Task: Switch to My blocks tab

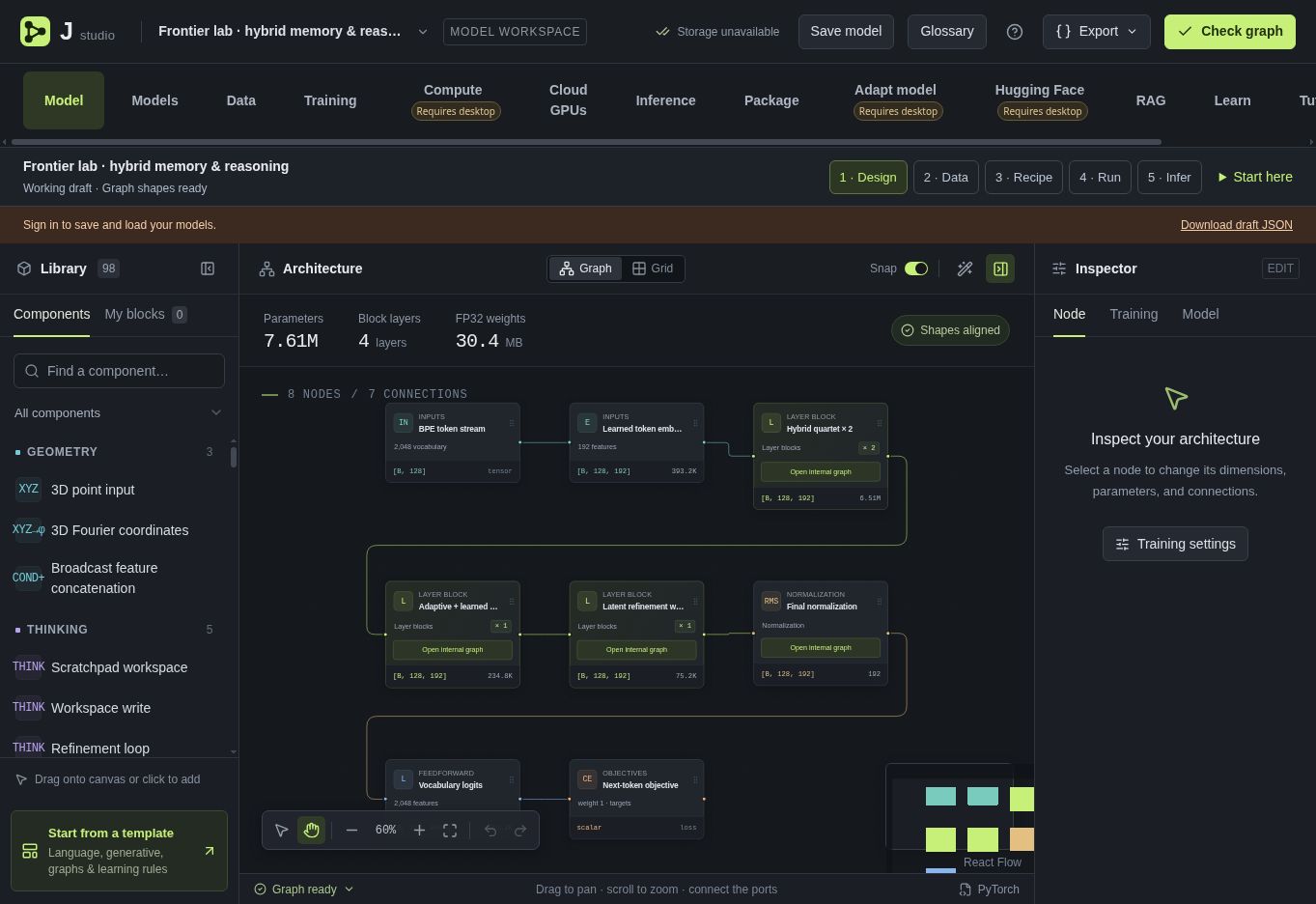Action: click(146, 315)
